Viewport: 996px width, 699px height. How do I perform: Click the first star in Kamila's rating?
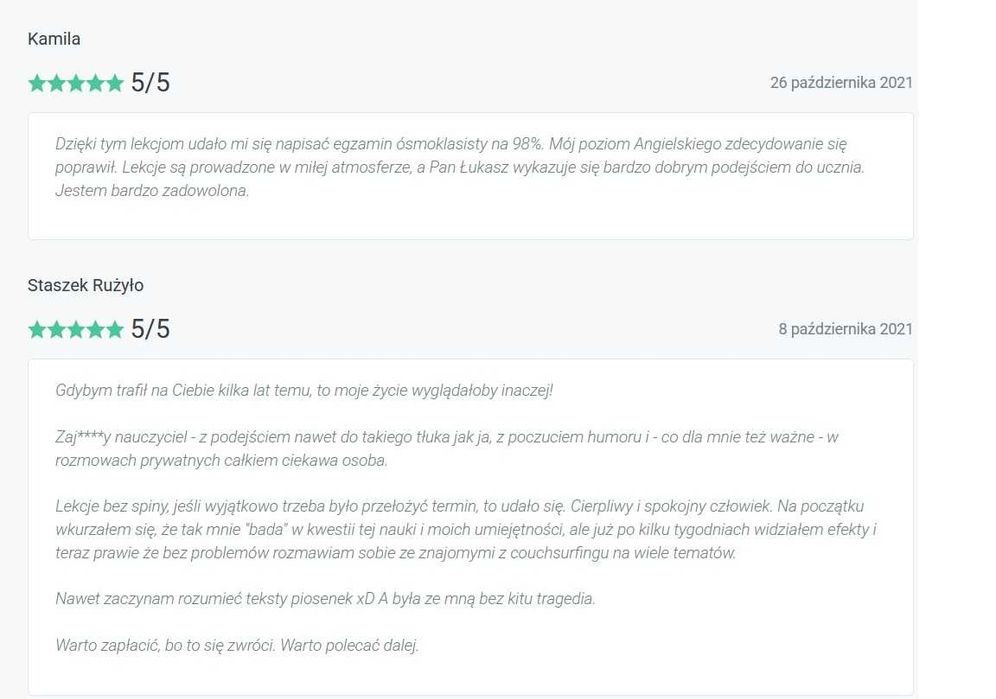(x=37, y=83)
